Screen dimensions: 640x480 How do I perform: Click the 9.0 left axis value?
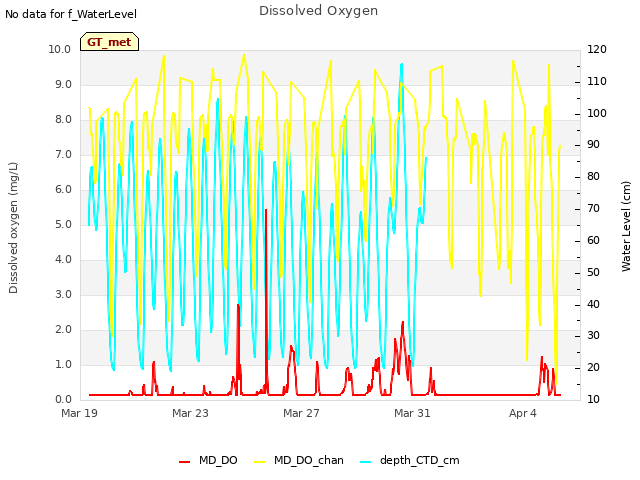[x=63, y=84]
